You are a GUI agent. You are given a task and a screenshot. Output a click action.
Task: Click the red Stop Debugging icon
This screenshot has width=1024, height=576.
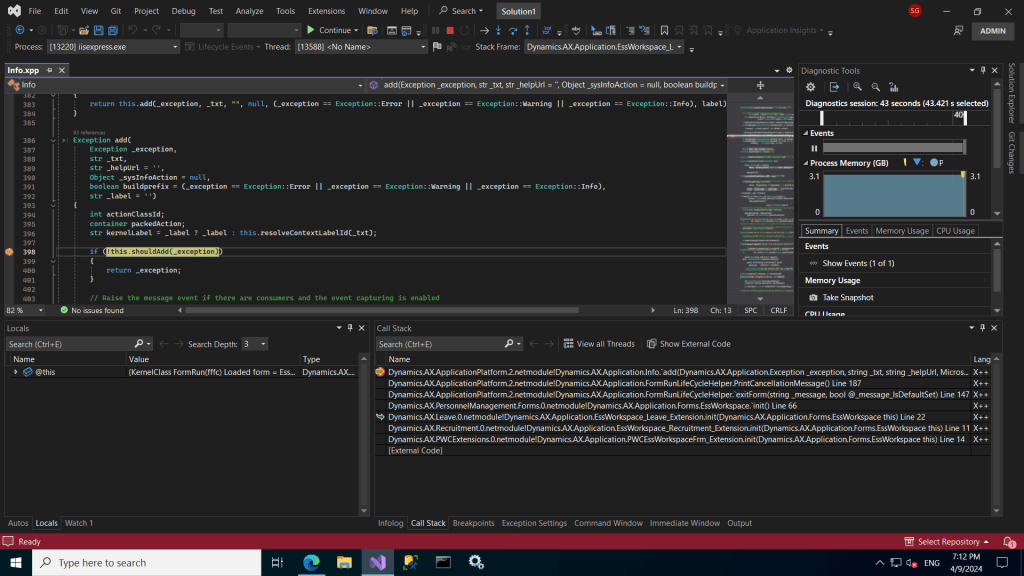450,30
